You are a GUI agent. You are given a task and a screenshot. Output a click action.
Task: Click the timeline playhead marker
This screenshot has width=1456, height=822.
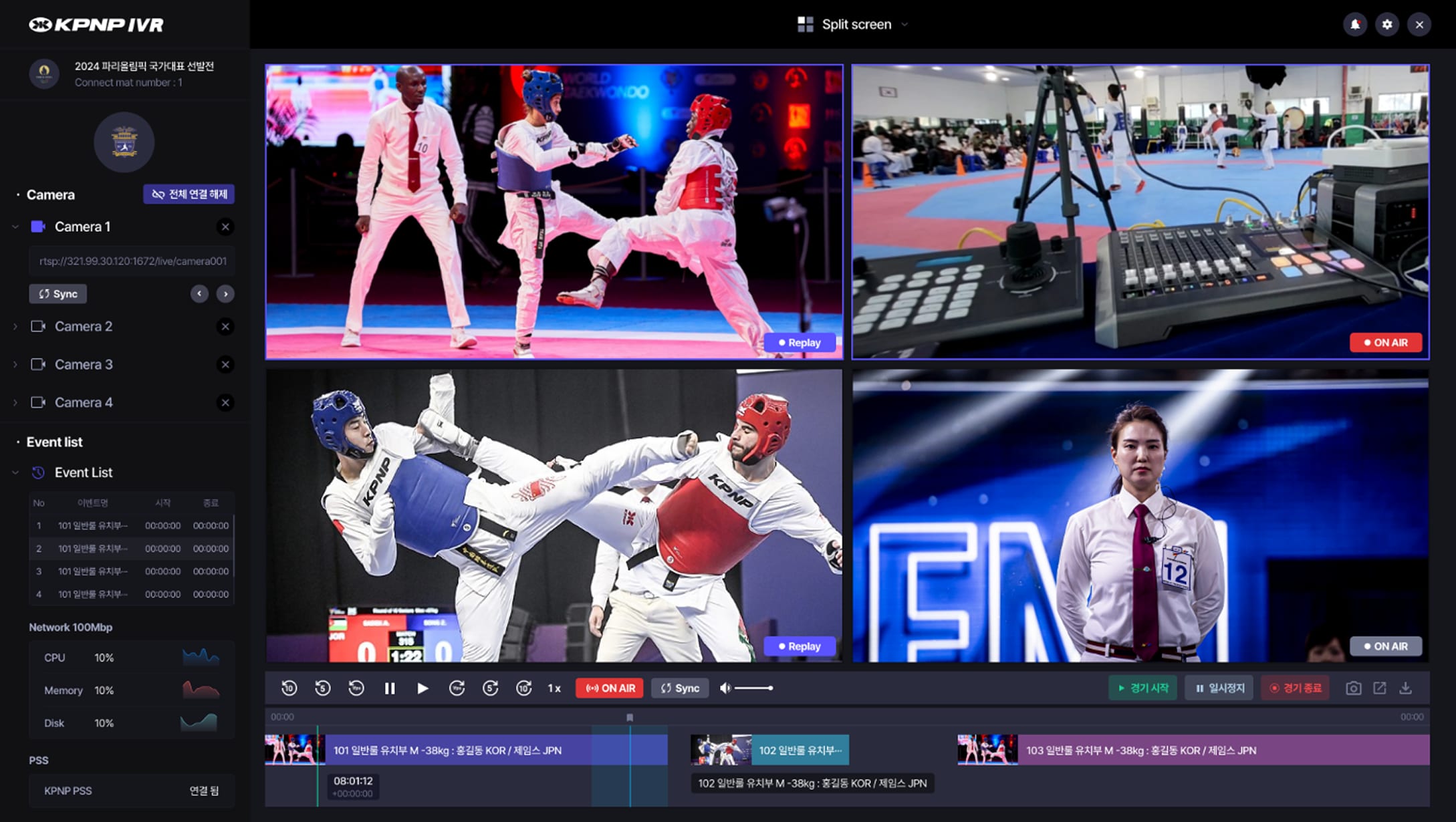click(630, 717)
